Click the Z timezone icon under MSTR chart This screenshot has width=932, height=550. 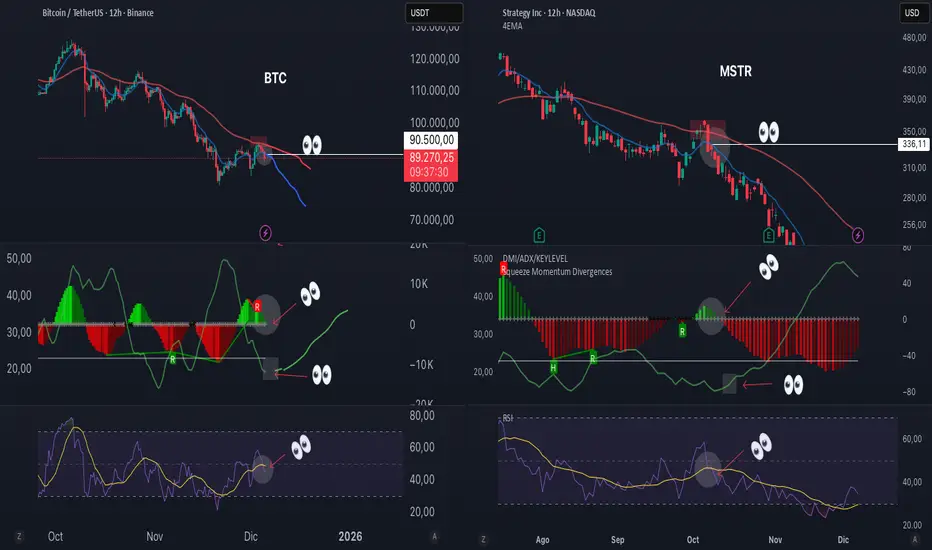pyautogui.click(x=483, y=539)
